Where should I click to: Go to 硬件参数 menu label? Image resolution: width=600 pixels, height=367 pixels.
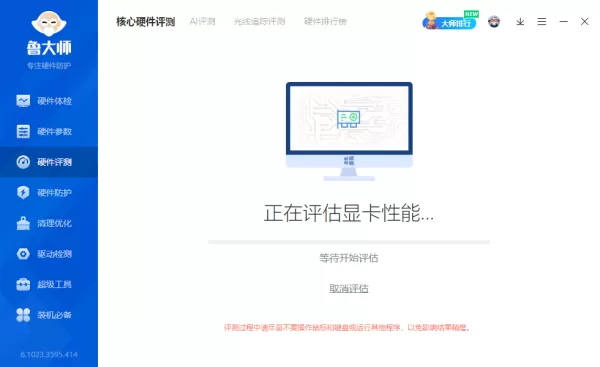pyautogui.click(x=54, y=132)
